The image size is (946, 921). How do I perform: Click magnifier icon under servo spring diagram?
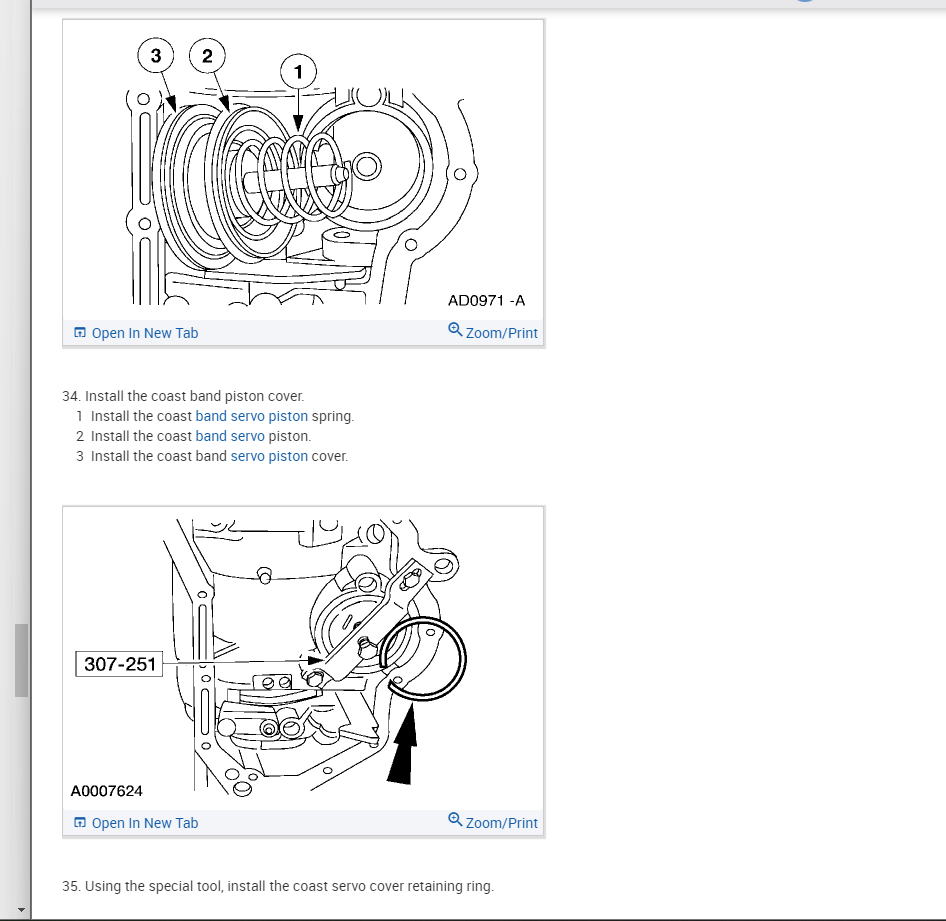coord(455,330)
